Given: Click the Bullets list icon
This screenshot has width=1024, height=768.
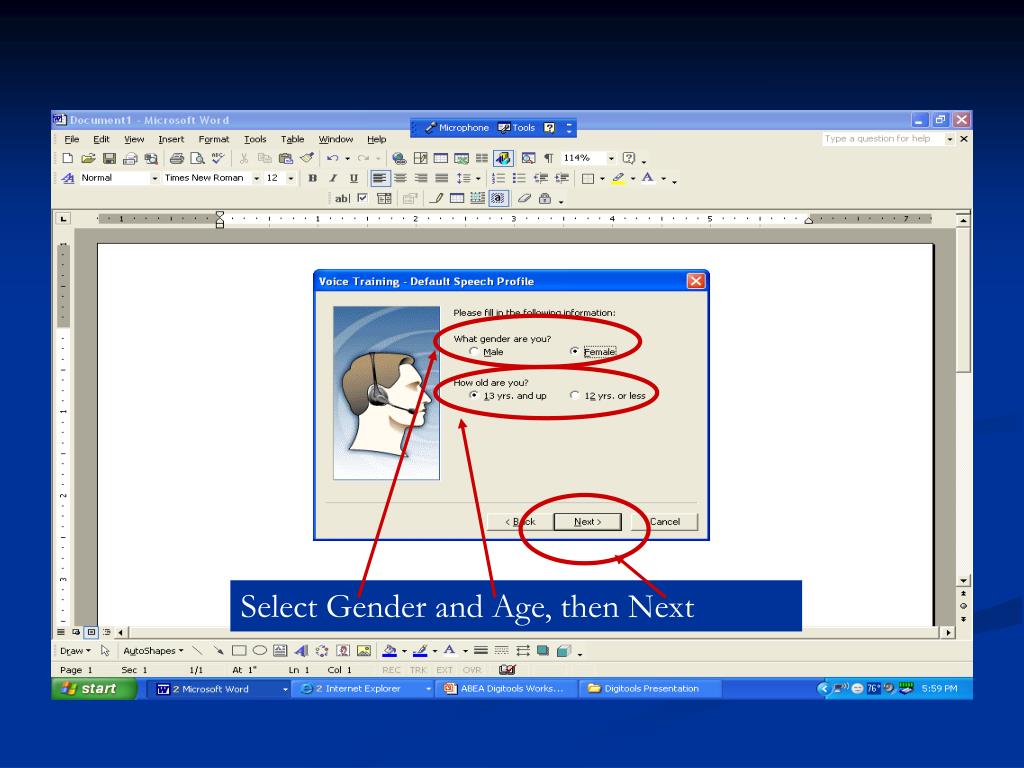Looking at the screenshot, I should (519, 178).
